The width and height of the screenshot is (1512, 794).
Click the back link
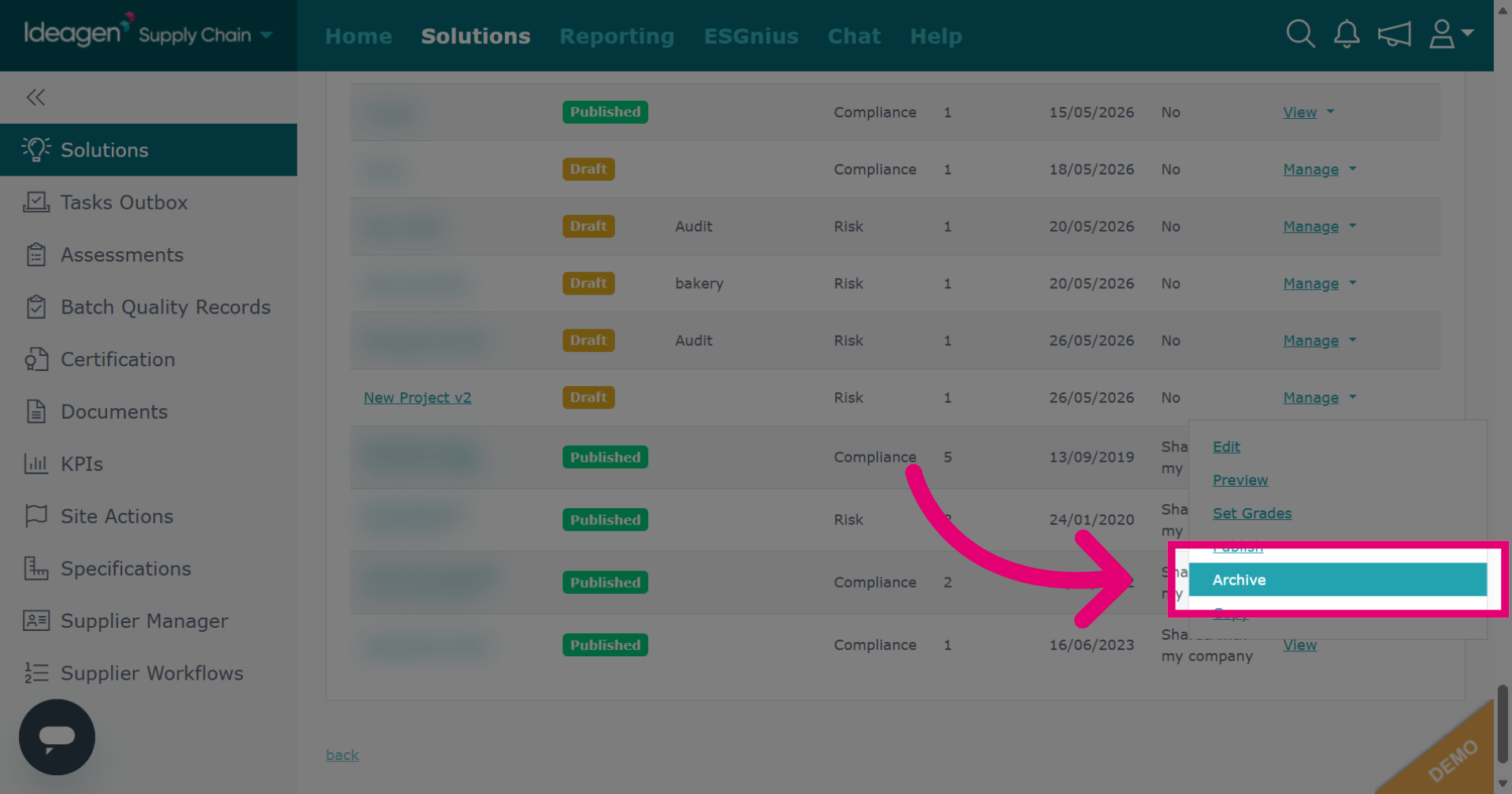point(343,755)
